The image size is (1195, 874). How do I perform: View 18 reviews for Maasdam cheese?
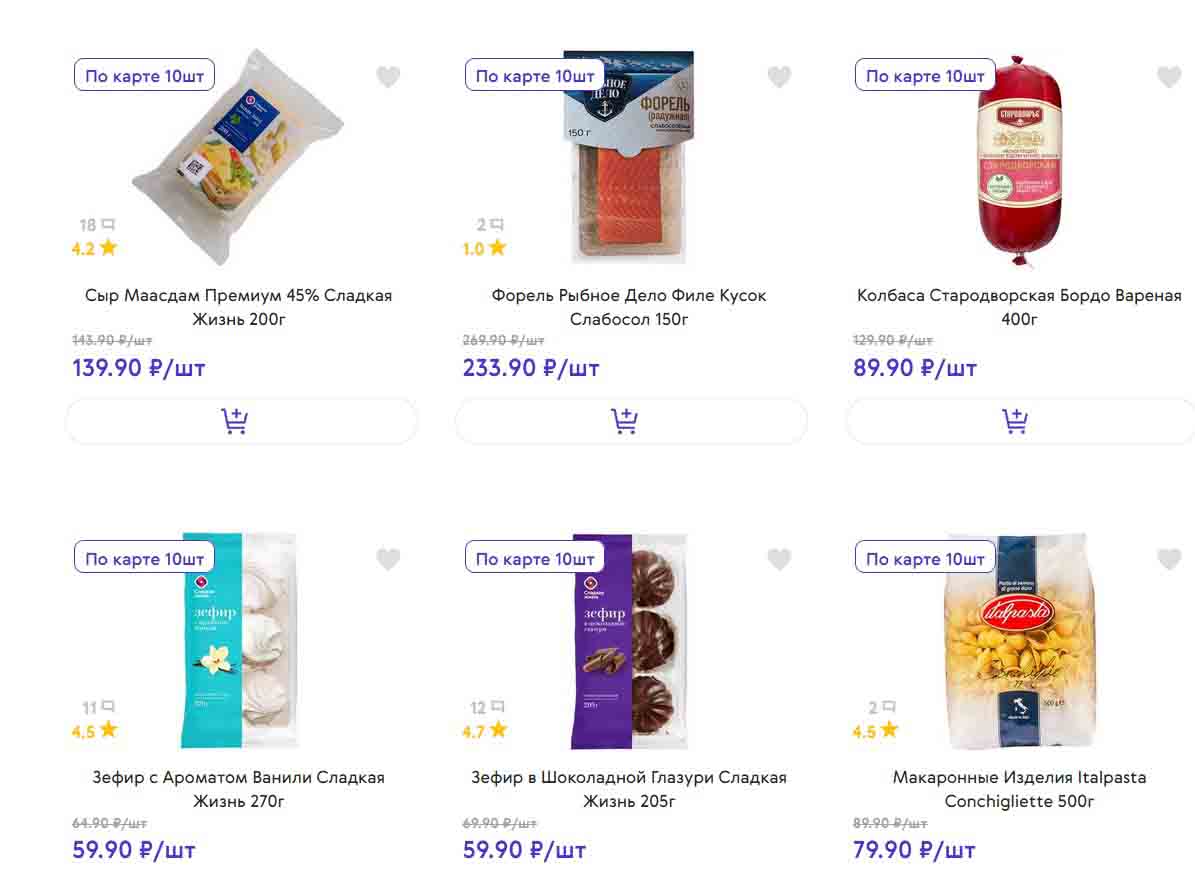click(97, 226)
